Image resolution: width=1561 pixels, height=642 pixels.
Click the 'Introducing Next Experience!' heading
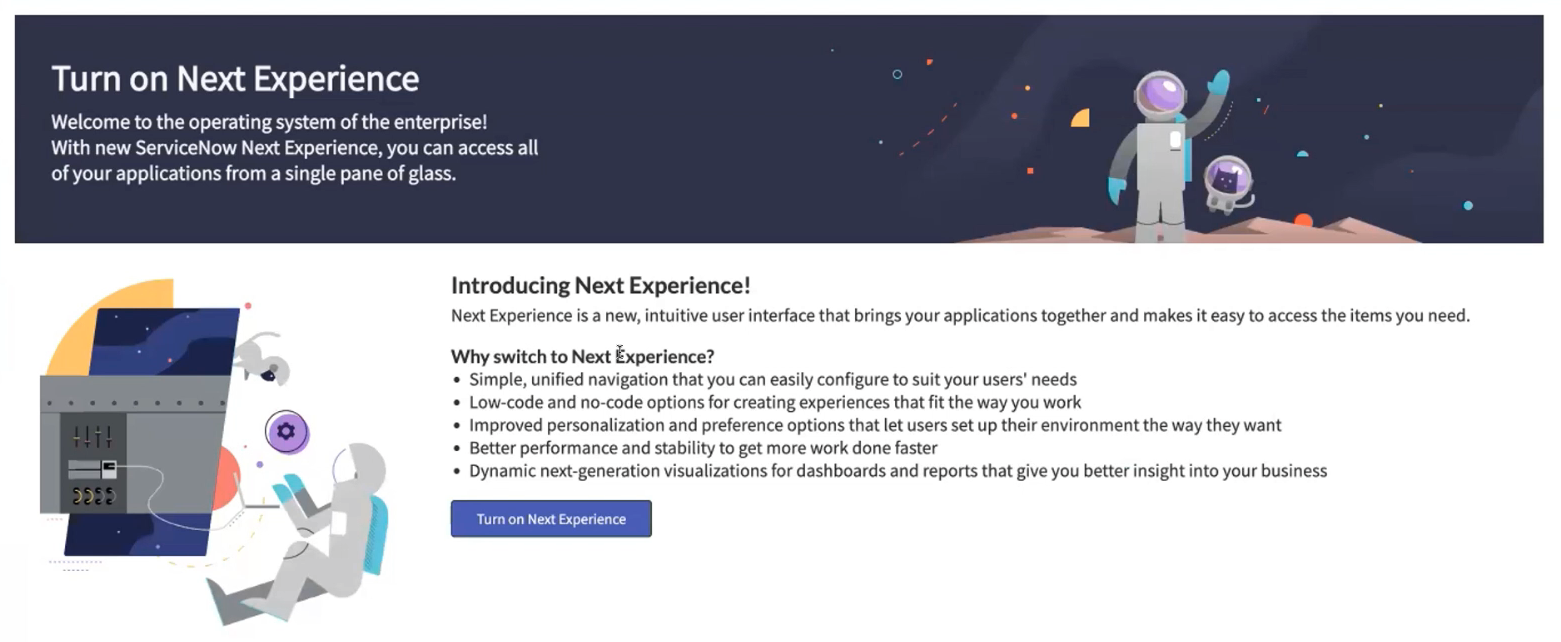click(601, 285)
